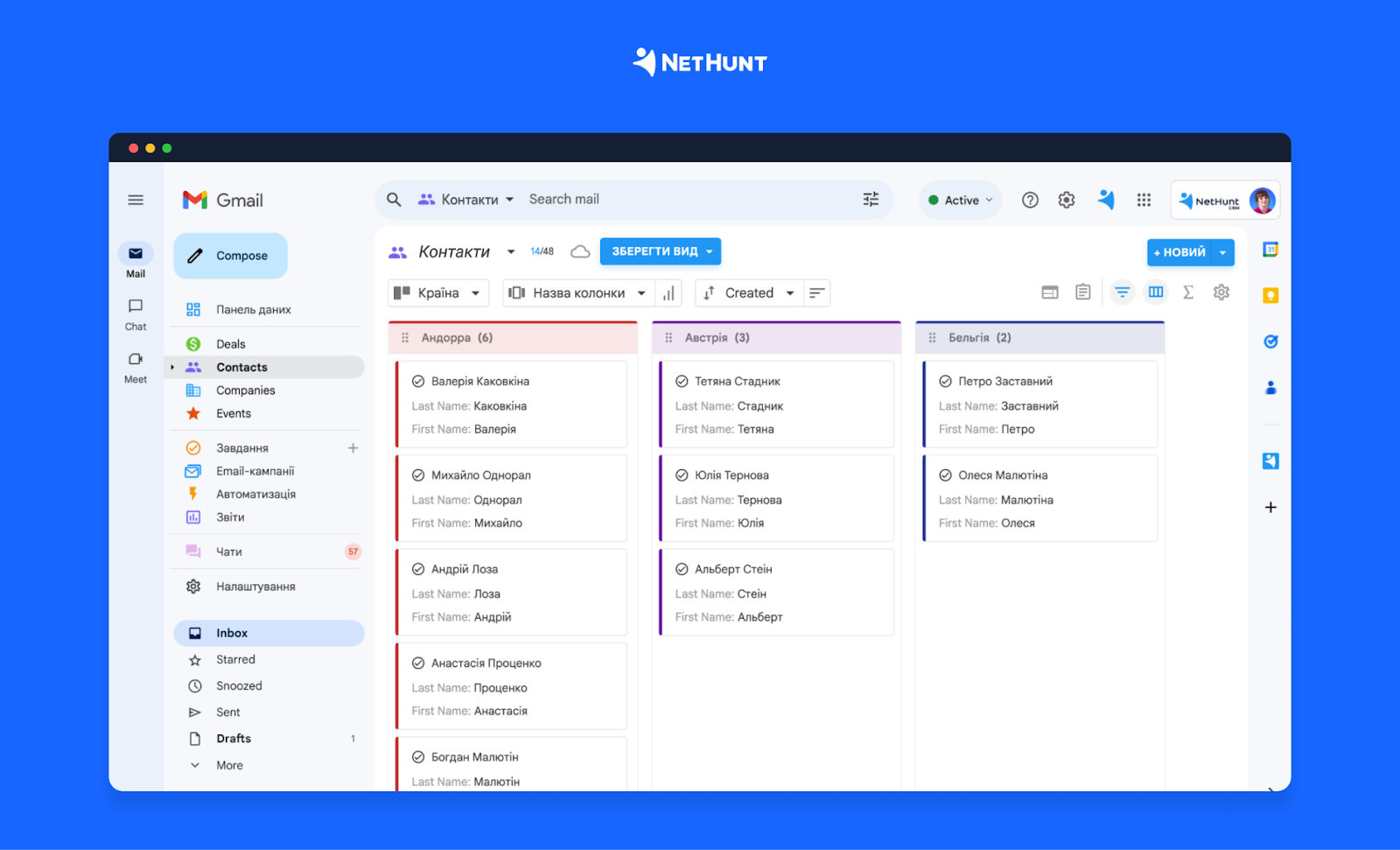Image resolution: width=1400 pixels, height=850 pixels.
Task: Open the Чати item with 57 badge
Action: (x=272, y=552)
